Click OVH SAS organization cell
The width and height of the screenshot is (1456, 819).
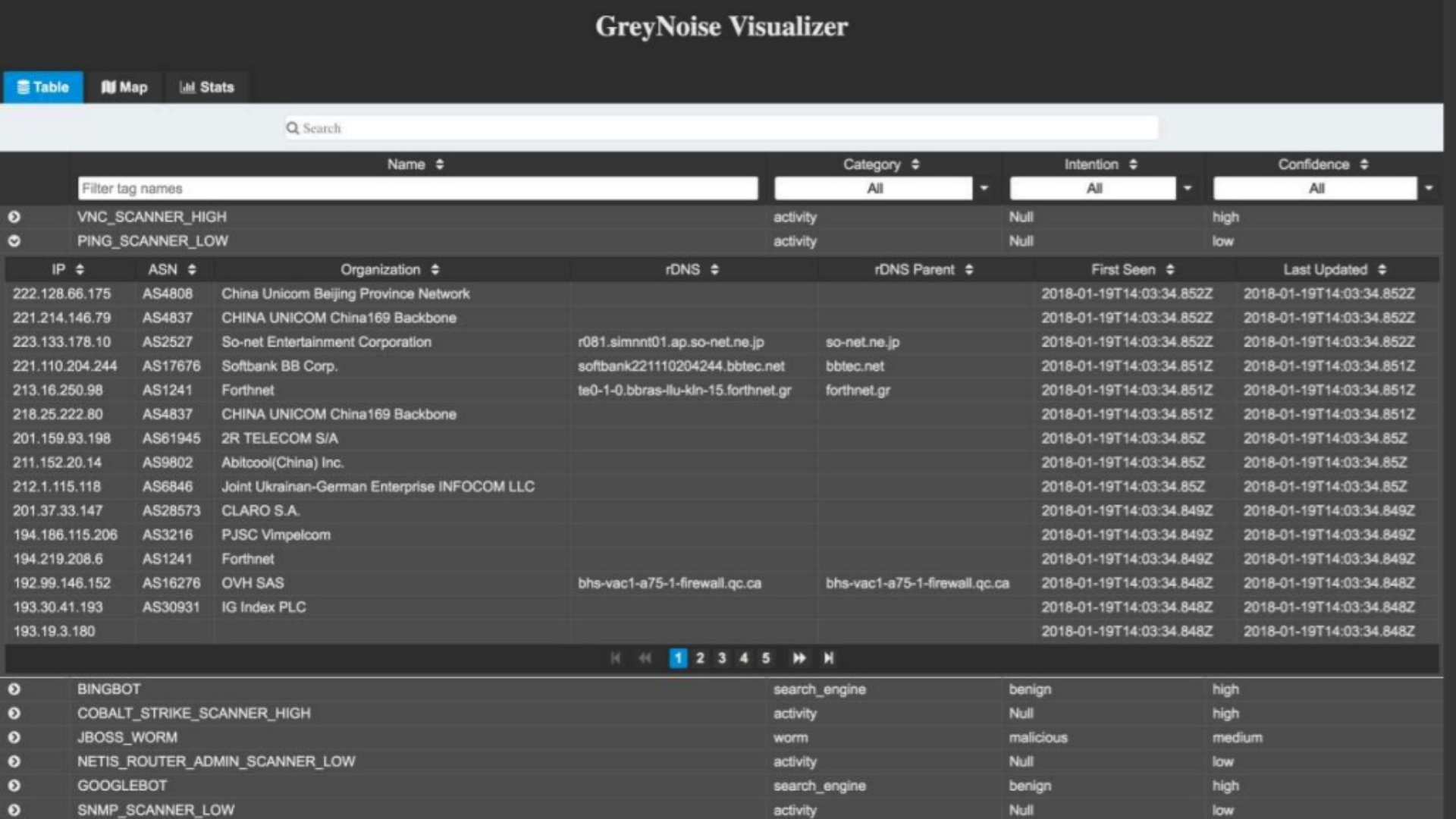point(253,583)
